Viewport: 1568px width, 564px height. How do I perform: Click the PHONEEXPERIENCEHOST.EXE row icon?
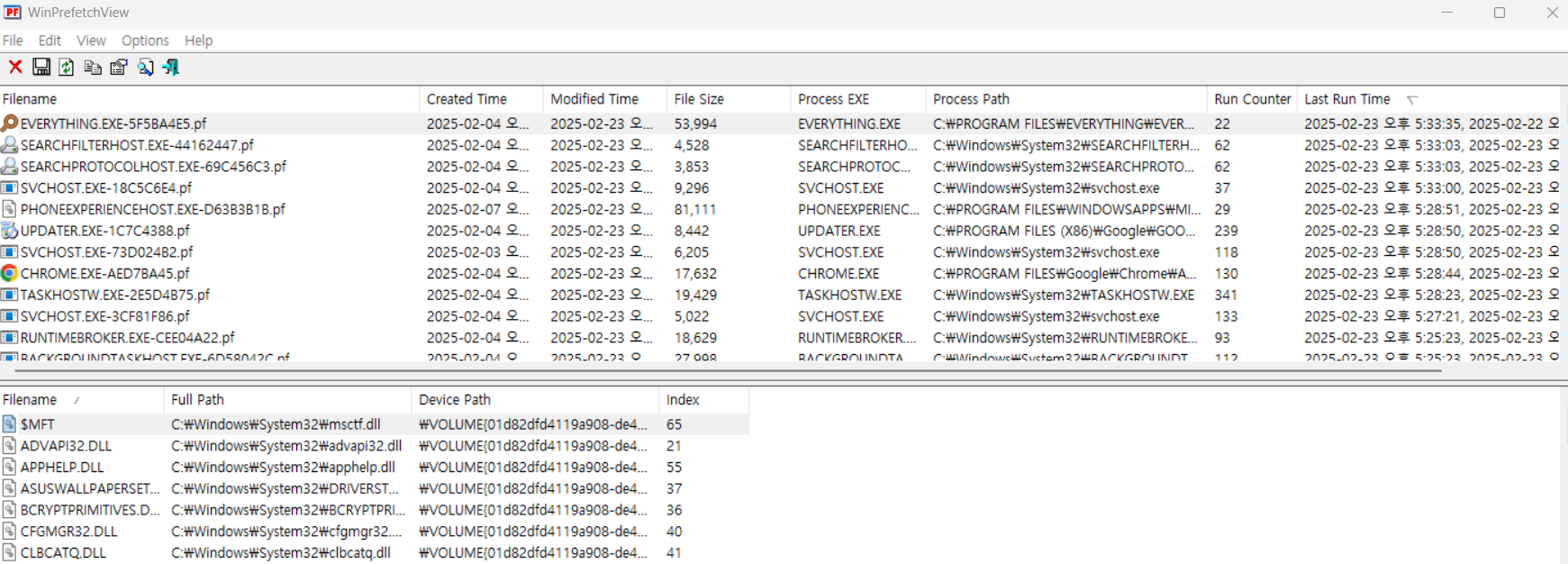(9, 209)
